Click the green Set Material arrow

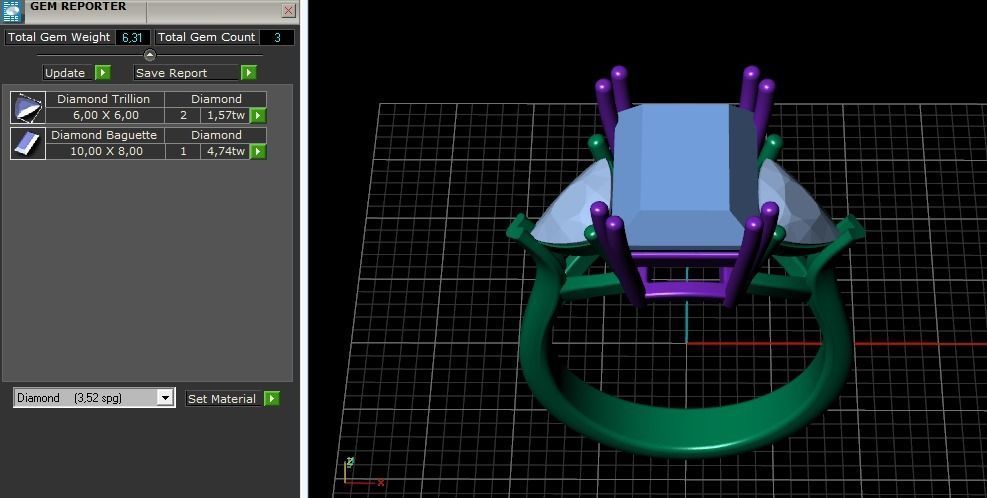[x=272, y=399]
